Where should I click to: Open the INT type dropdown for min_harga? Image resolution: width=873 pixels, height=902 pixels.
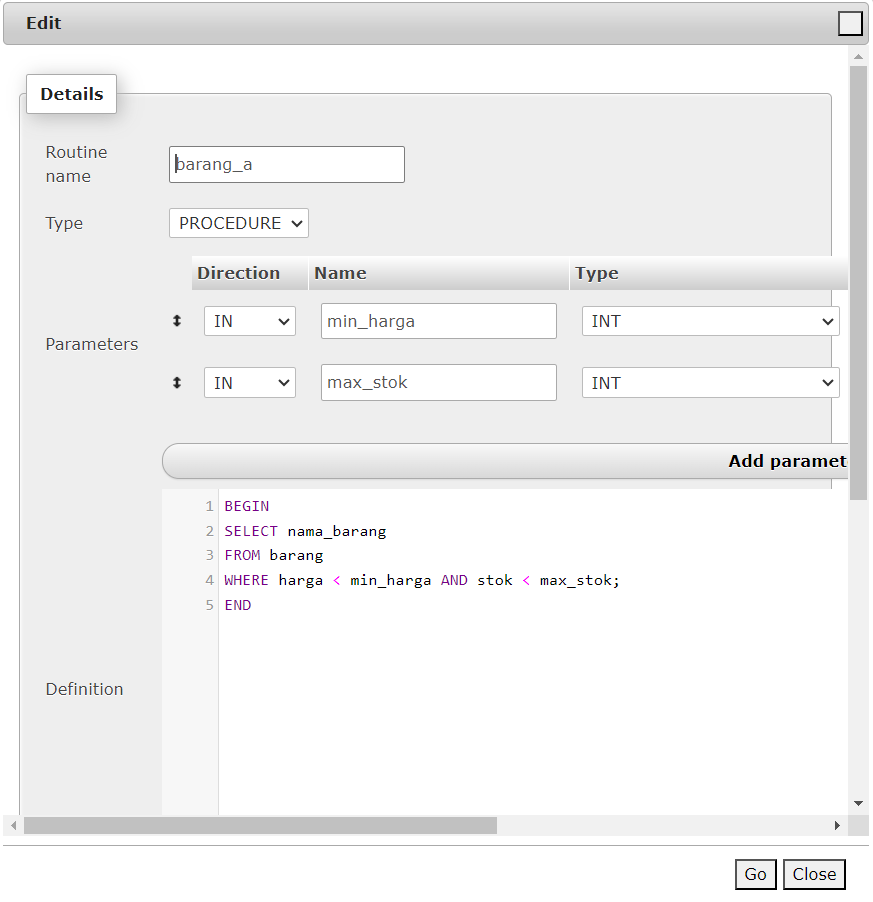tap(710, 321)
